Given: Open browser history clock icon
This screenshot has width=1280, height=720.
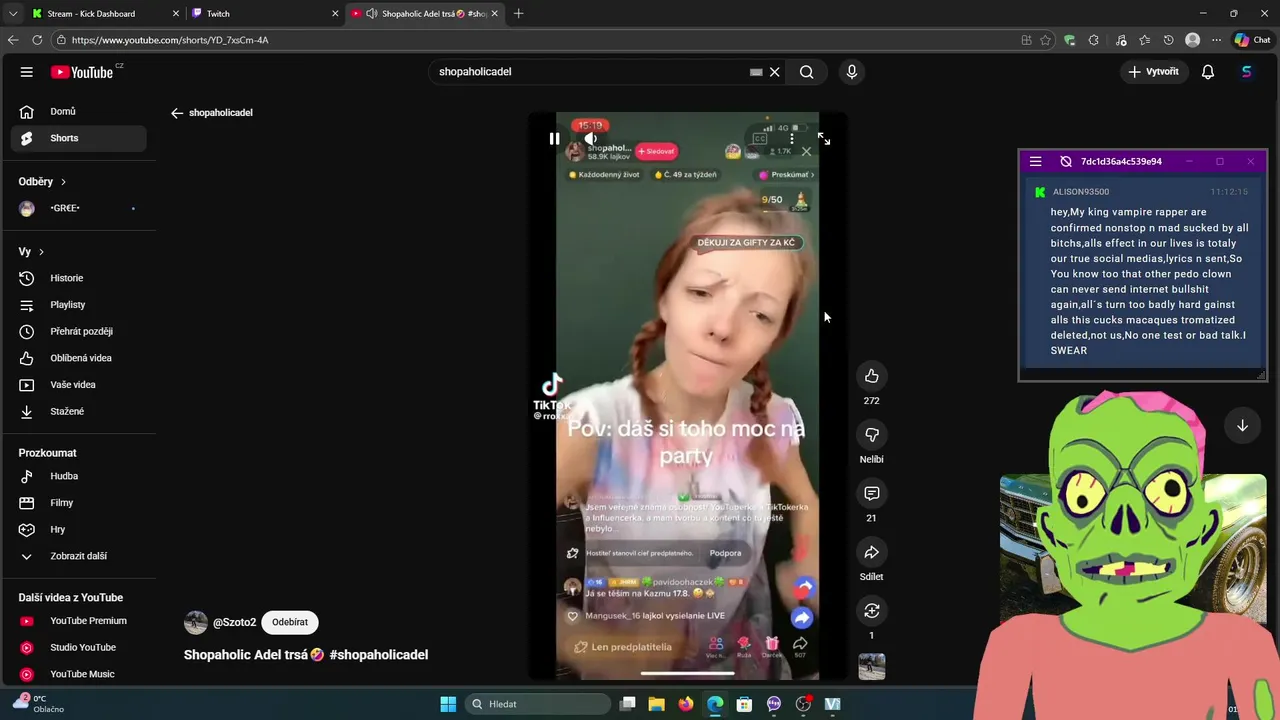Looking at the screenshot, I should pyautogui.click(x=1168, y=40).
